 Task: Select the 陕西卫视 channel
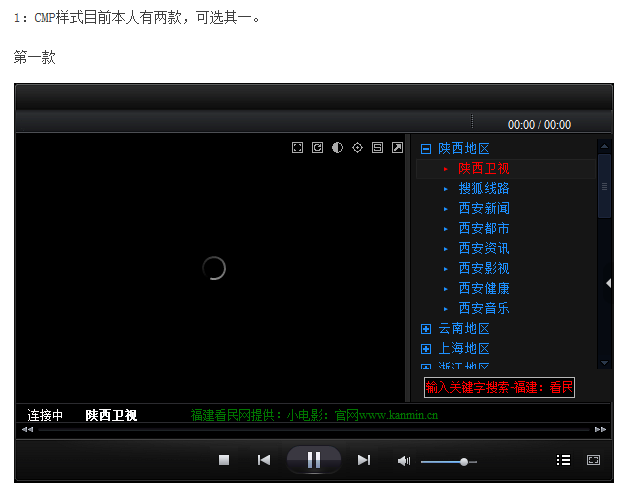tap(506, 169)
